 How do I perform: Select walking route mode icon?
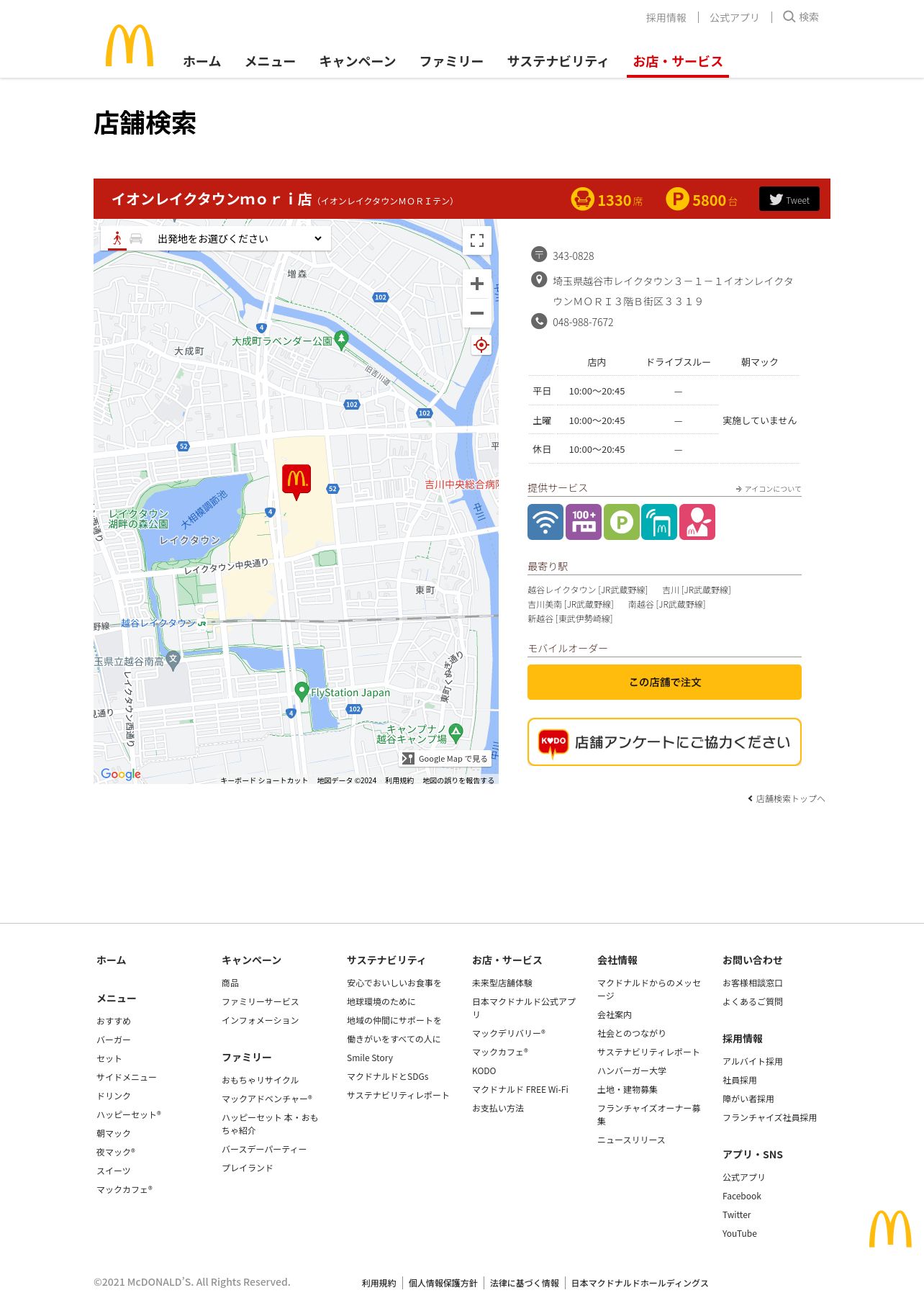pyautogui.click(x=117, y=238)
